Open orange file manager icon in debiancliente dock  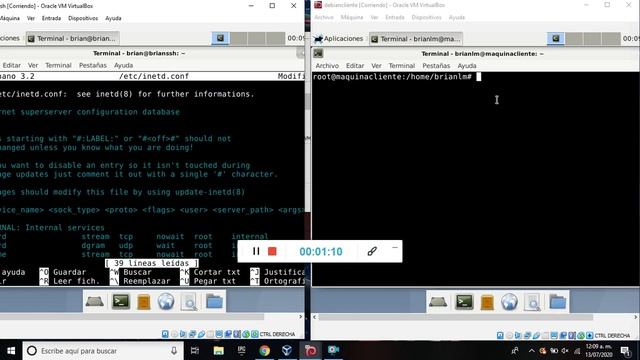tap(487, 303)
